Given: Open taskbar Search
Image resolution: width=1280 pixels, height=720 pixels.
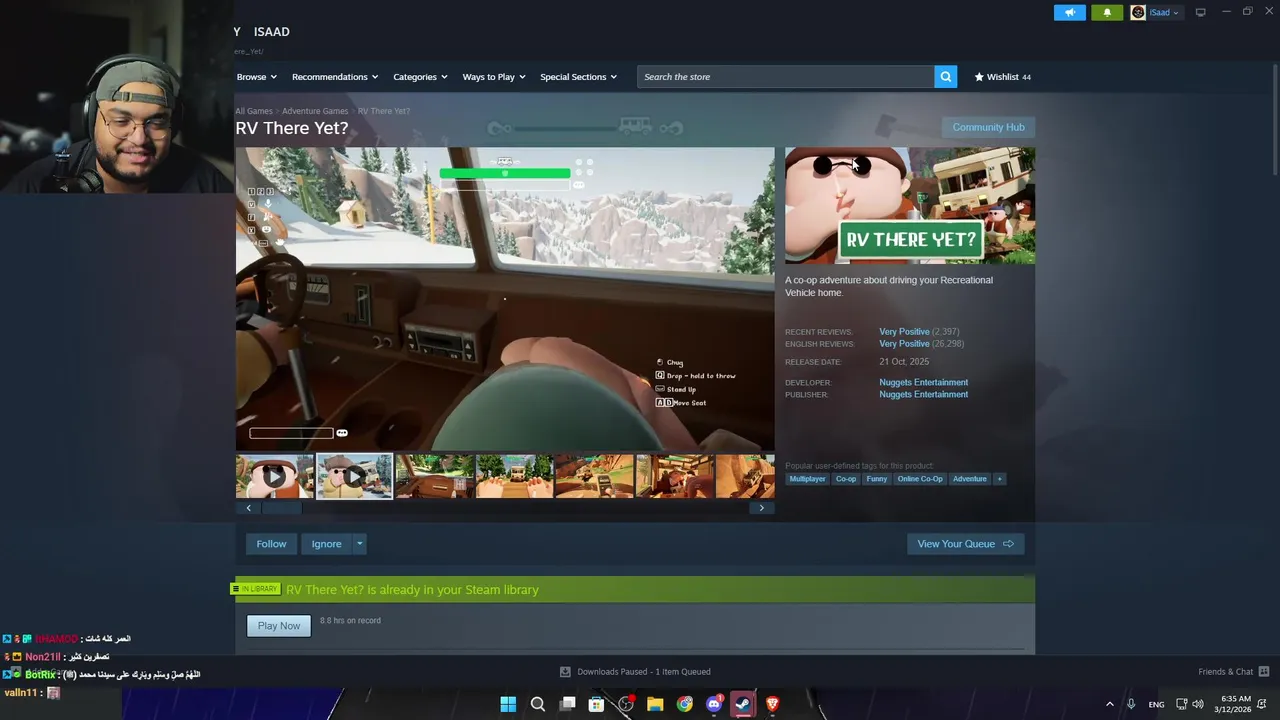Looking at the screenshot, I should coord(537,704).
